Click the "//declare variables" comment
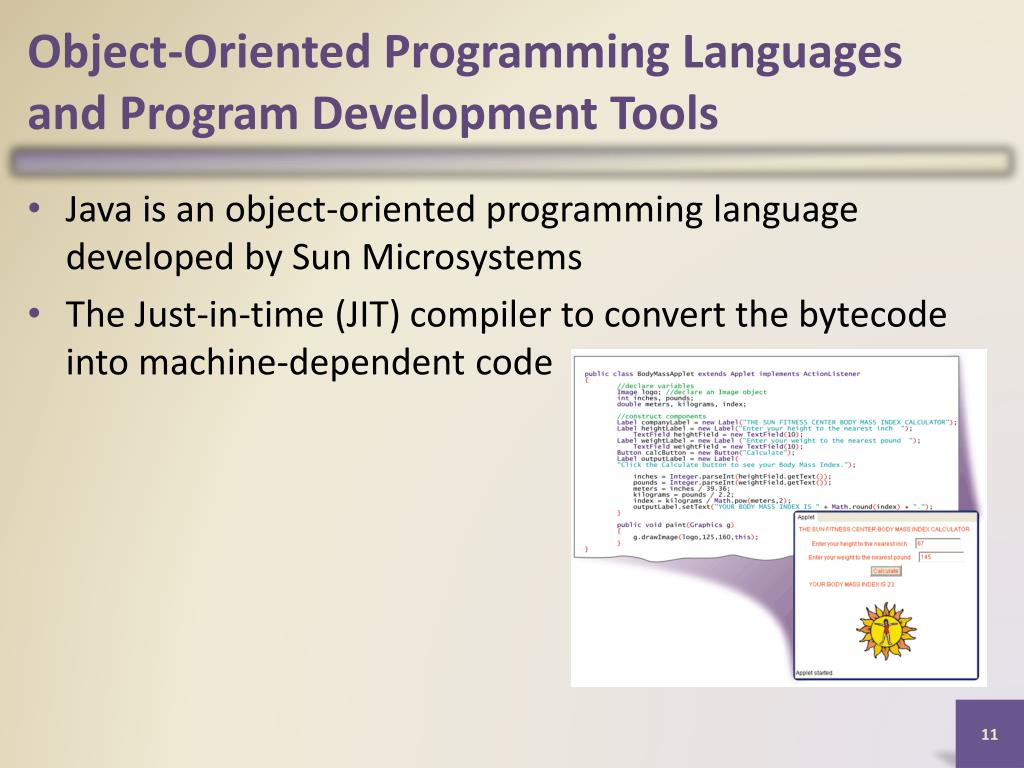The image size is (1024, 768). click(656, 386)
